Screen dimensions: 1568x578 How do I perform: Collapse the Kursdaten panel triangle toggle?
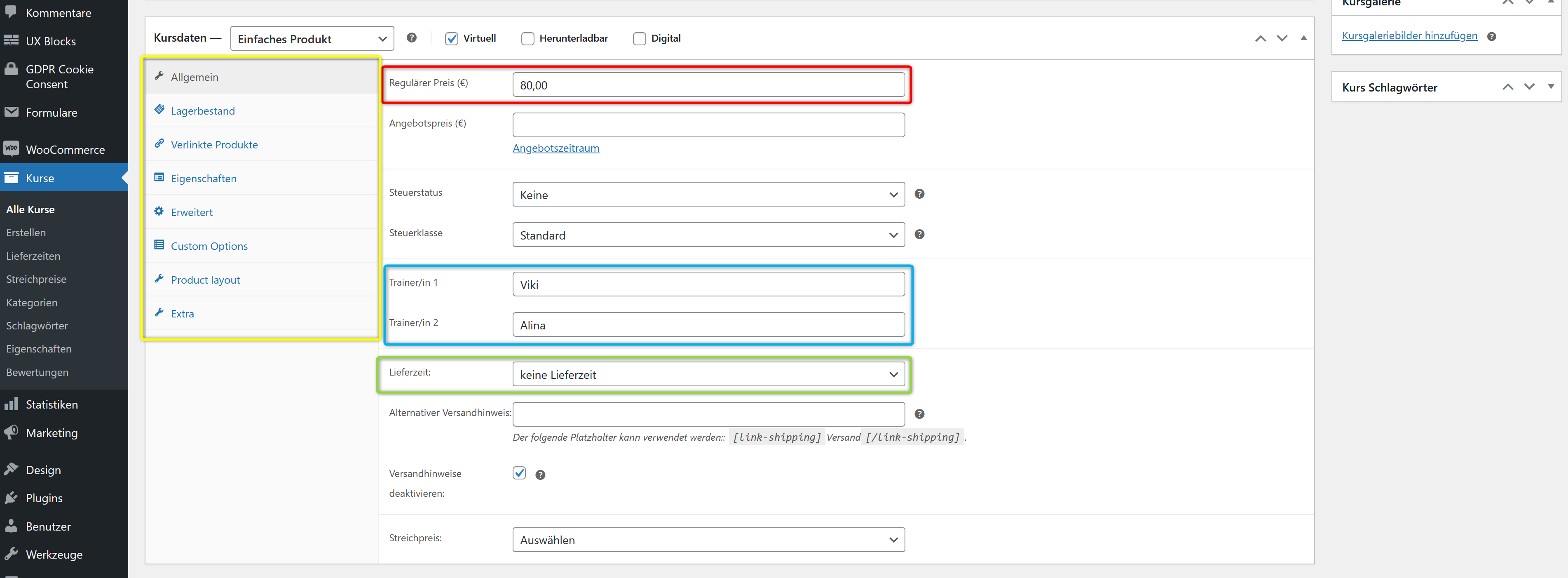click(1304, 38)
